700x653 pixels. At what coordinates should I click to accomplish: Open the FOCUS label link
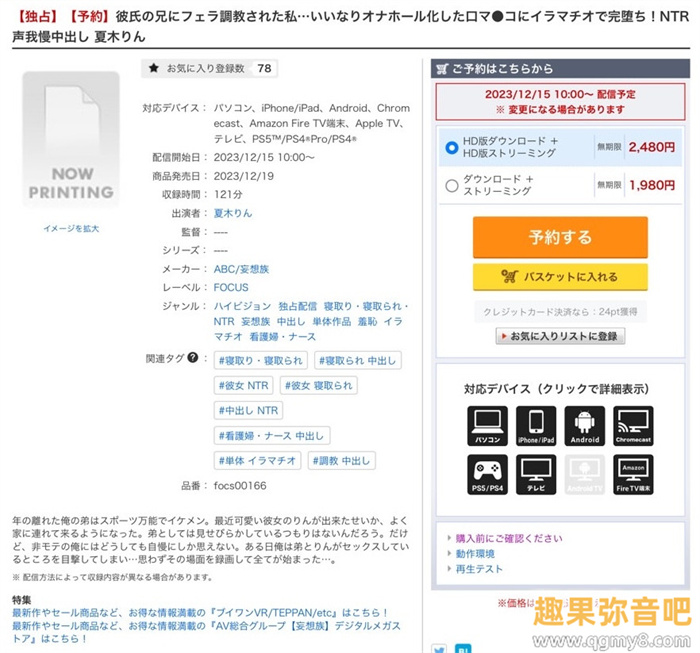pyautogui.click(x=231, y=288)
